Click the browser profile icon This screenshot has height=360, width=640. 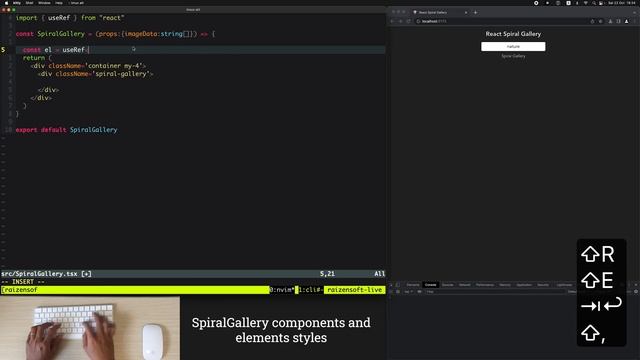[x=627, y=21]
